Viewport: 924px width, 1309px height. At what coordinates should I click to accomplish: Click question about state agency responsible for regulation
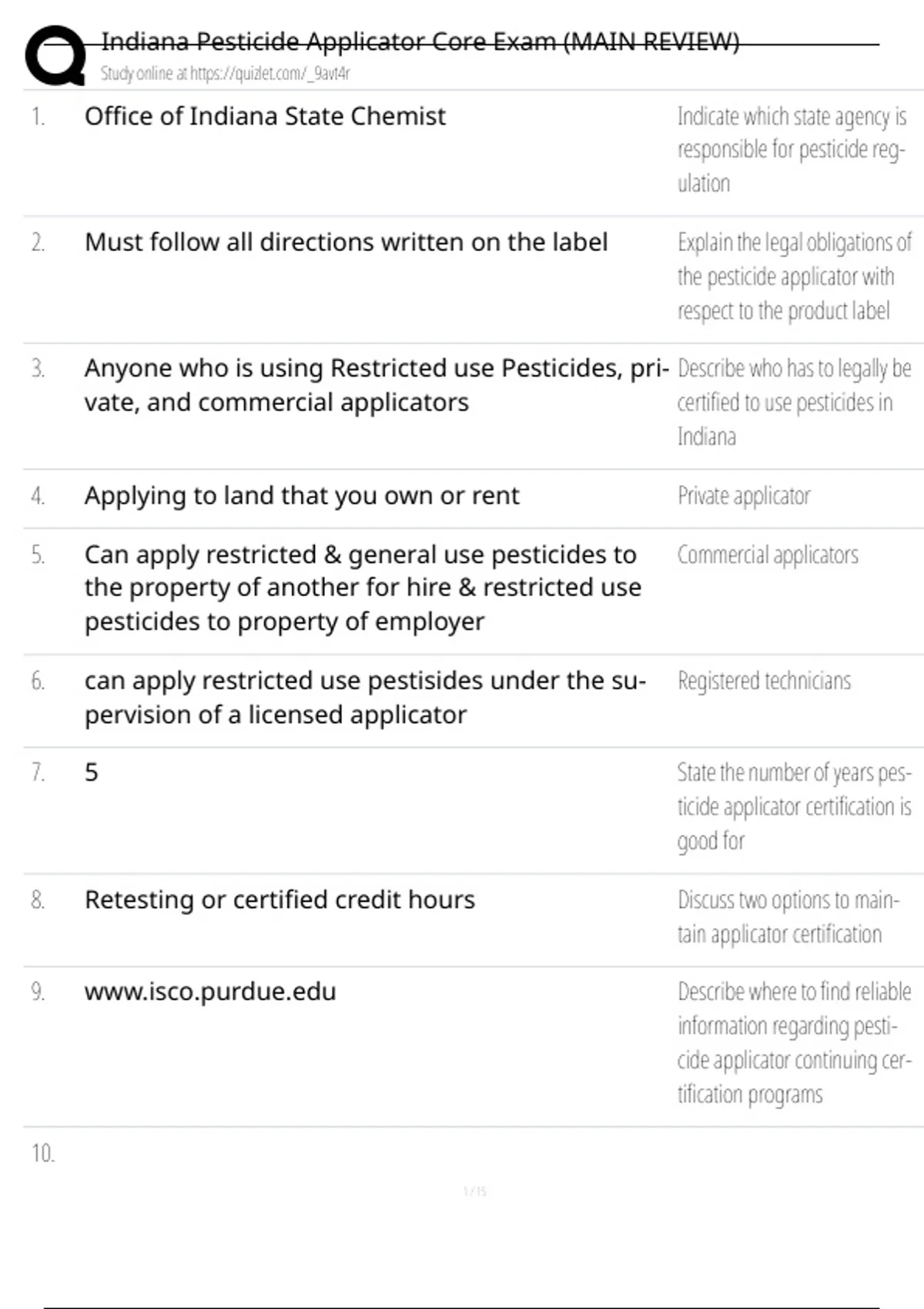coord(792,149)
